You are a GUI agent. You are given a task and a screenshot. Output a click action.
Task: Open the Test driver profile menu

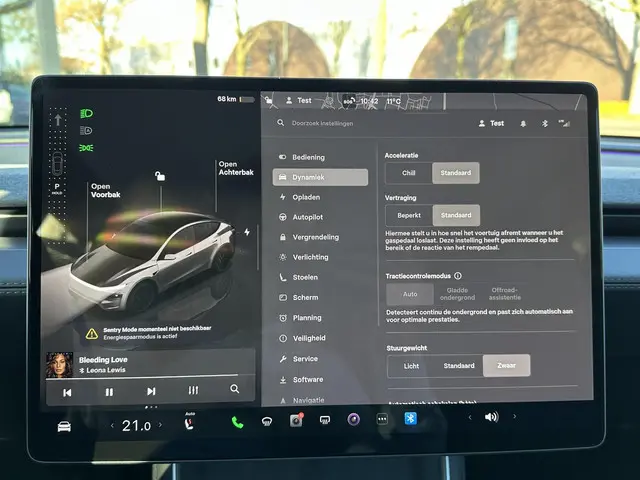click(x=490, y=123)
